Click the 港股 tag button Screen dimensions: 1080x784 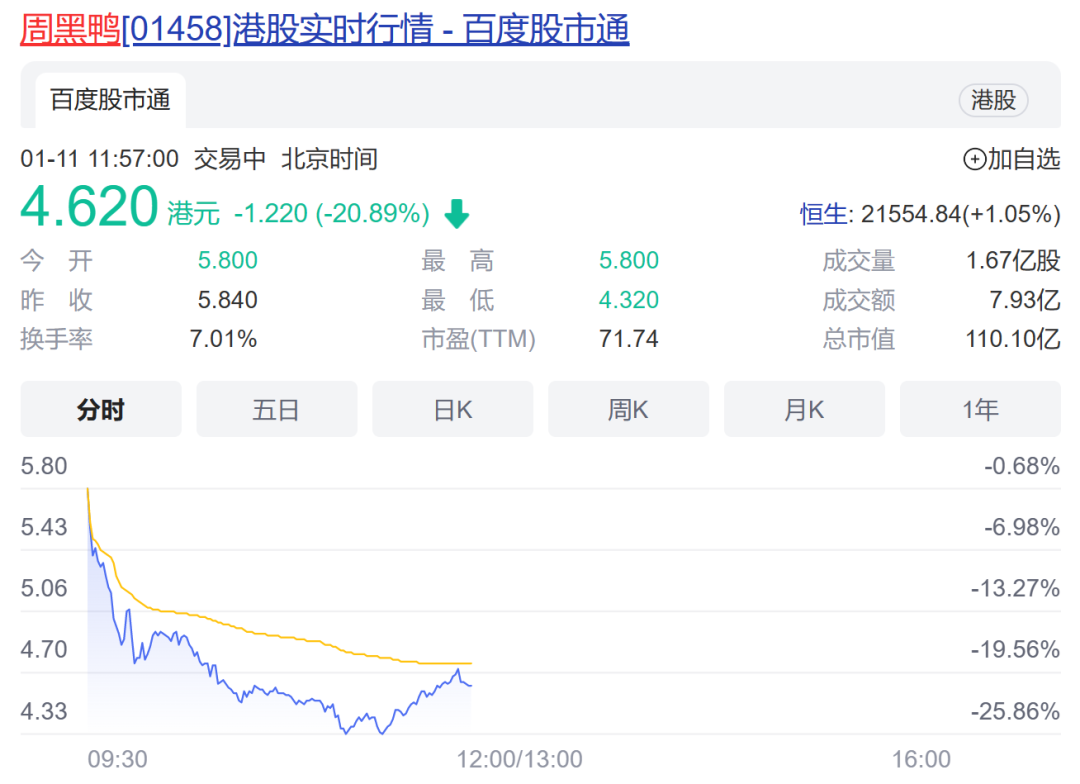993,100
